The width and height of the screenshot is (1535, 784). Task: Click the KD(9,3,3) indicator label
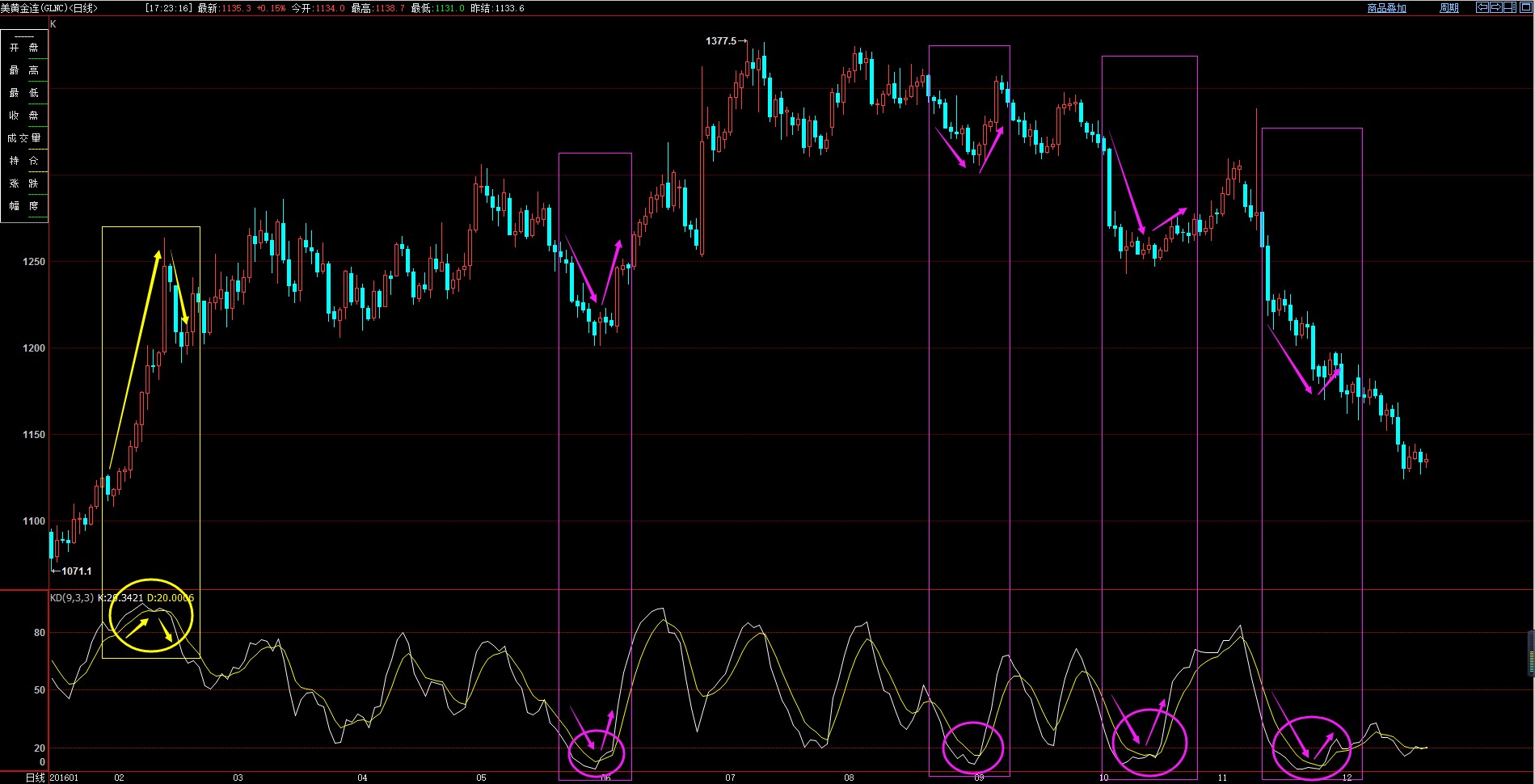click(72, 598)
